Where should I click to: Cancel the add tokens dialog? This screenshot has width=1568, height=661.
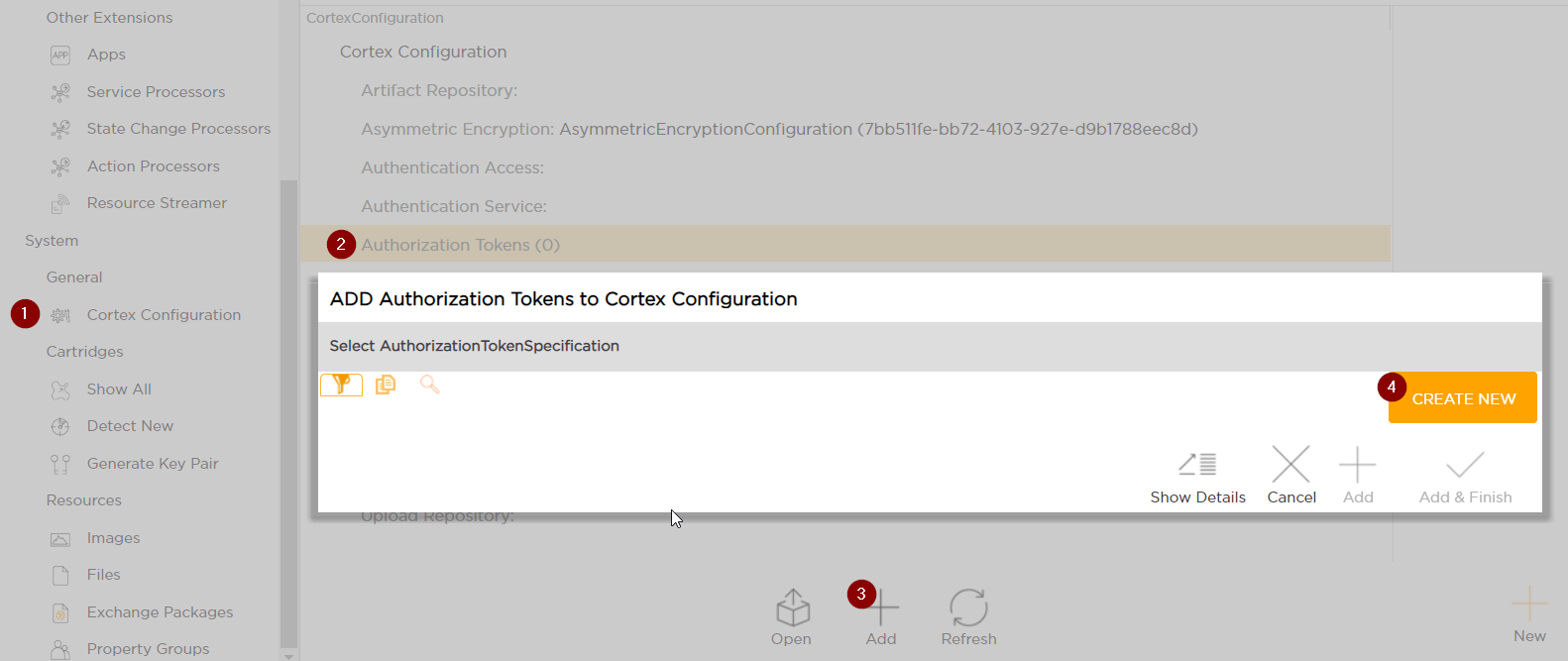[x=1290, y=475]
